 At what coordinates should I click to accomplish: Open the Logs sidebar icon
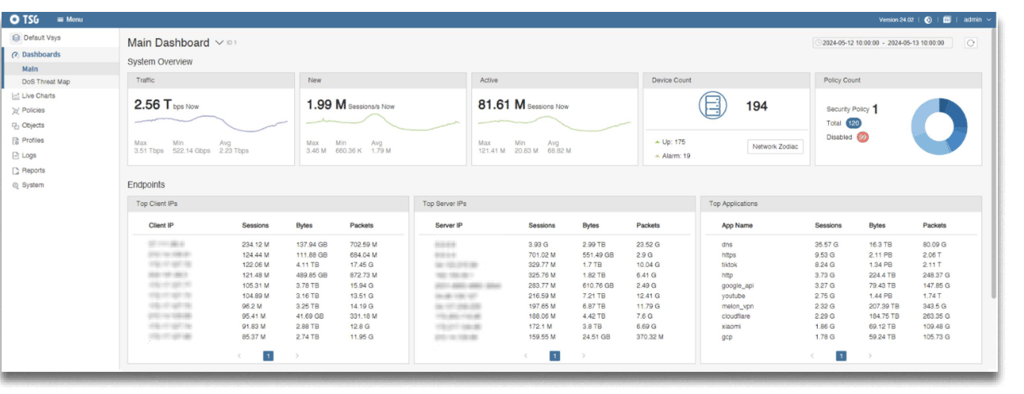(x=16, y=156)
